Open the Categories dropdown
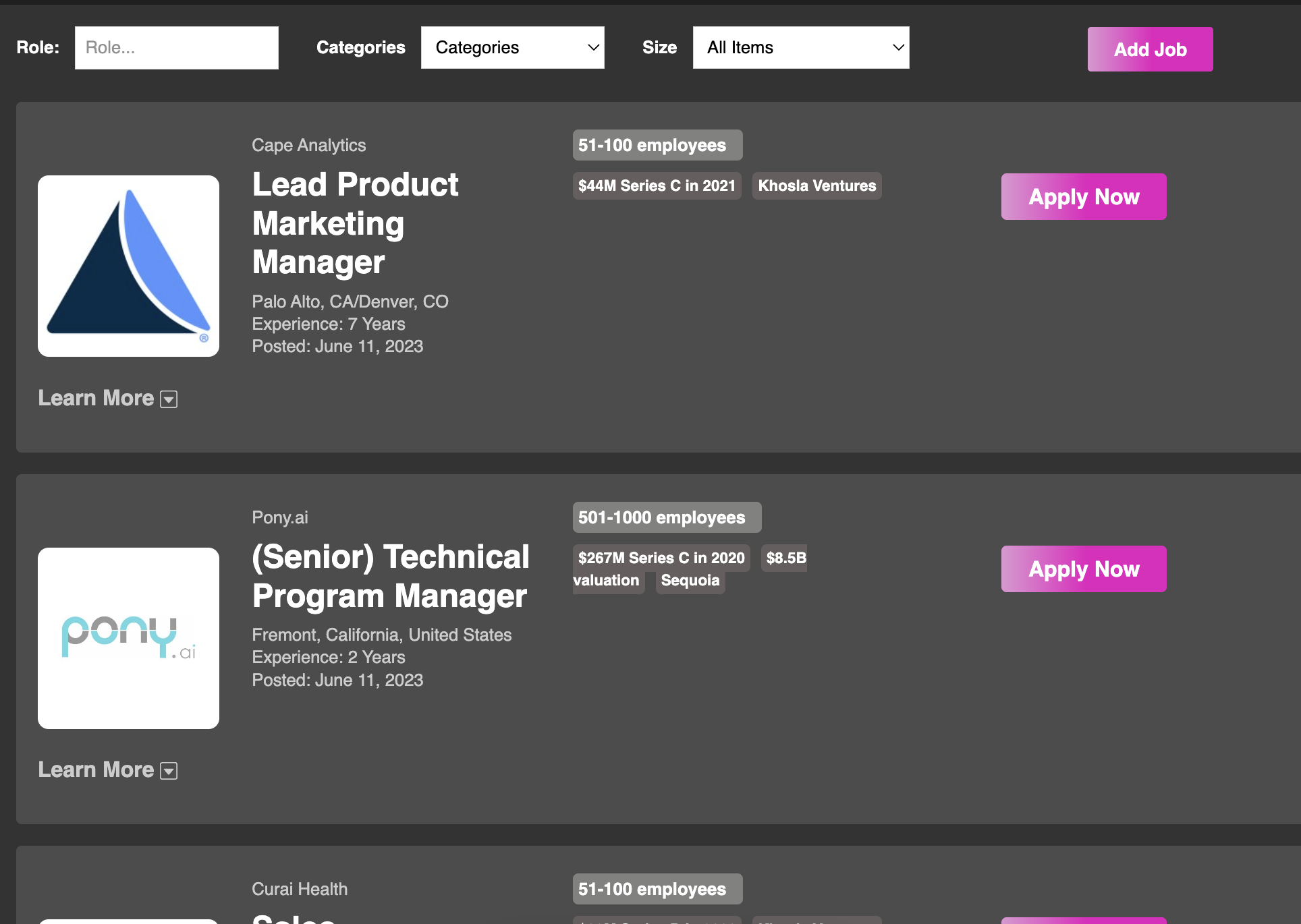The width and height of the screenshot is (1301, 924). [x=512, y=48]
